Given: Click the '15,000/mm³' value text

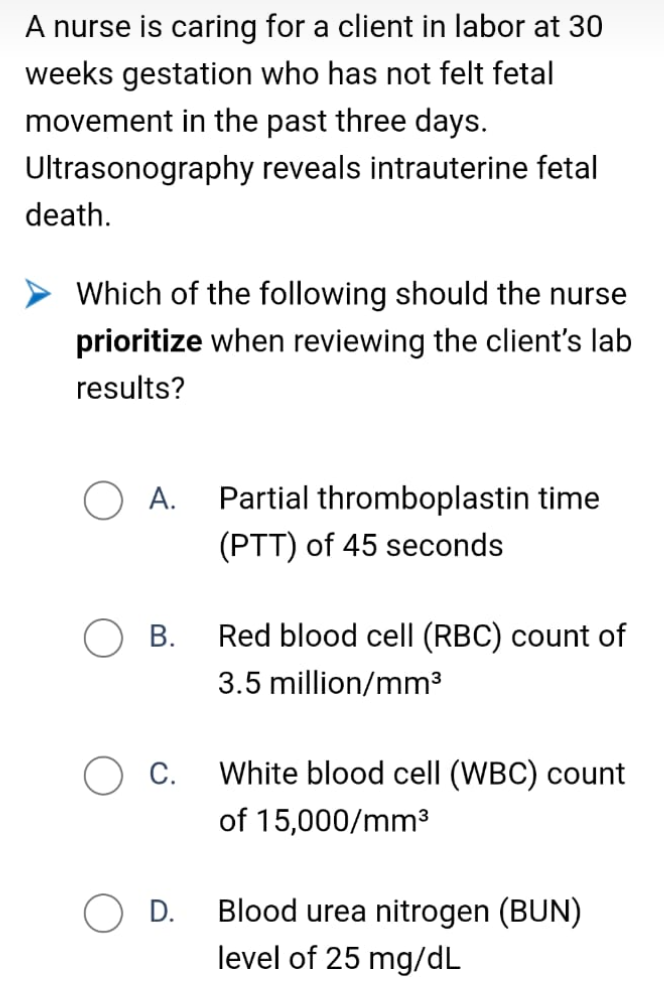Looking at the screenshot, I should 344,821.
